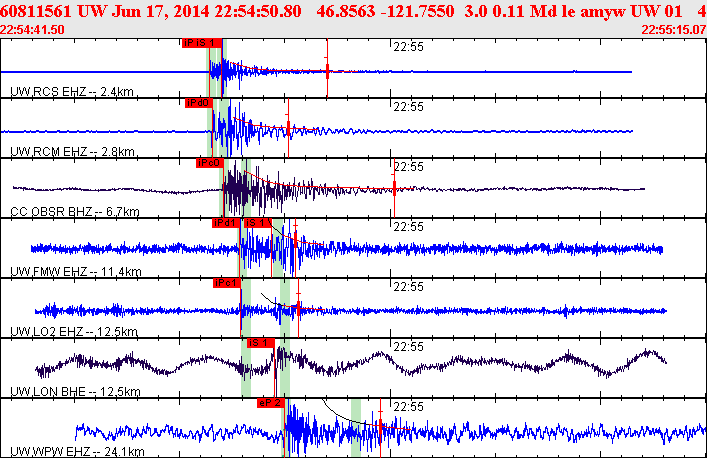The height and width of the screenshot is (458, 707).
Task: Select the iS 1 flag on FMW trace
Action: (x=257, y=223)
